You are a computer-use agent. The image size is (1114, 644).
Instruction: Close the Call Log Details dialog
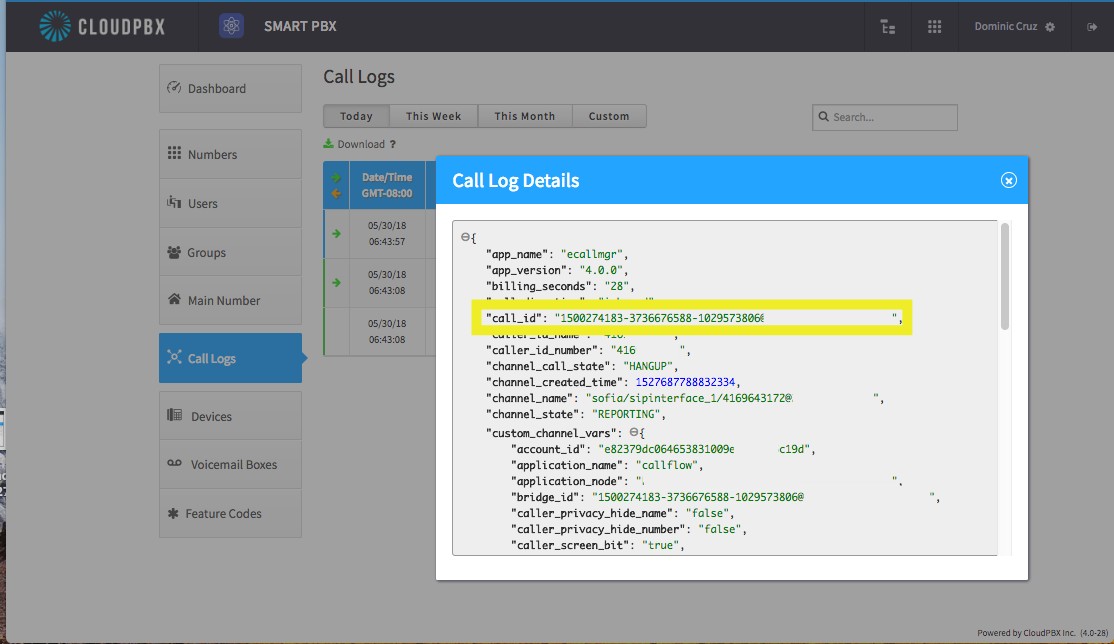(x=1008, y=181)
